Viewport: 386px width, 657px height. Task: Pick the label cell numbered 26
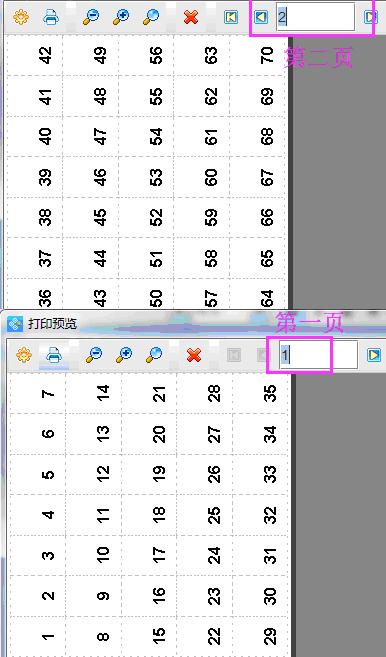pyautogui.click(x=205, y=474)
